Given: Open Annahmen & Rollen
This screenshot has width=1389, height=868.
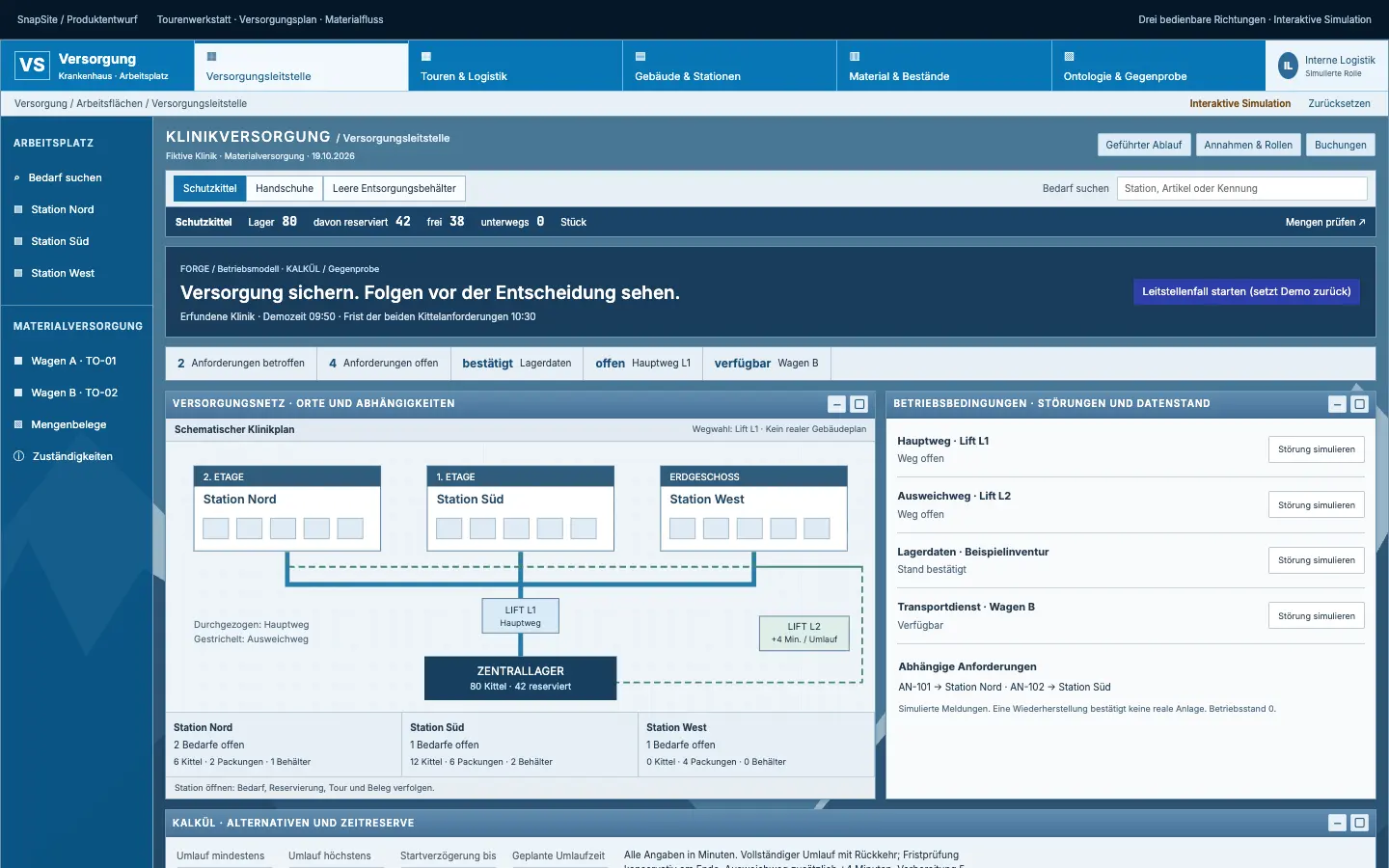Looking at the screenshot, I should click(x=1248, y=145).
